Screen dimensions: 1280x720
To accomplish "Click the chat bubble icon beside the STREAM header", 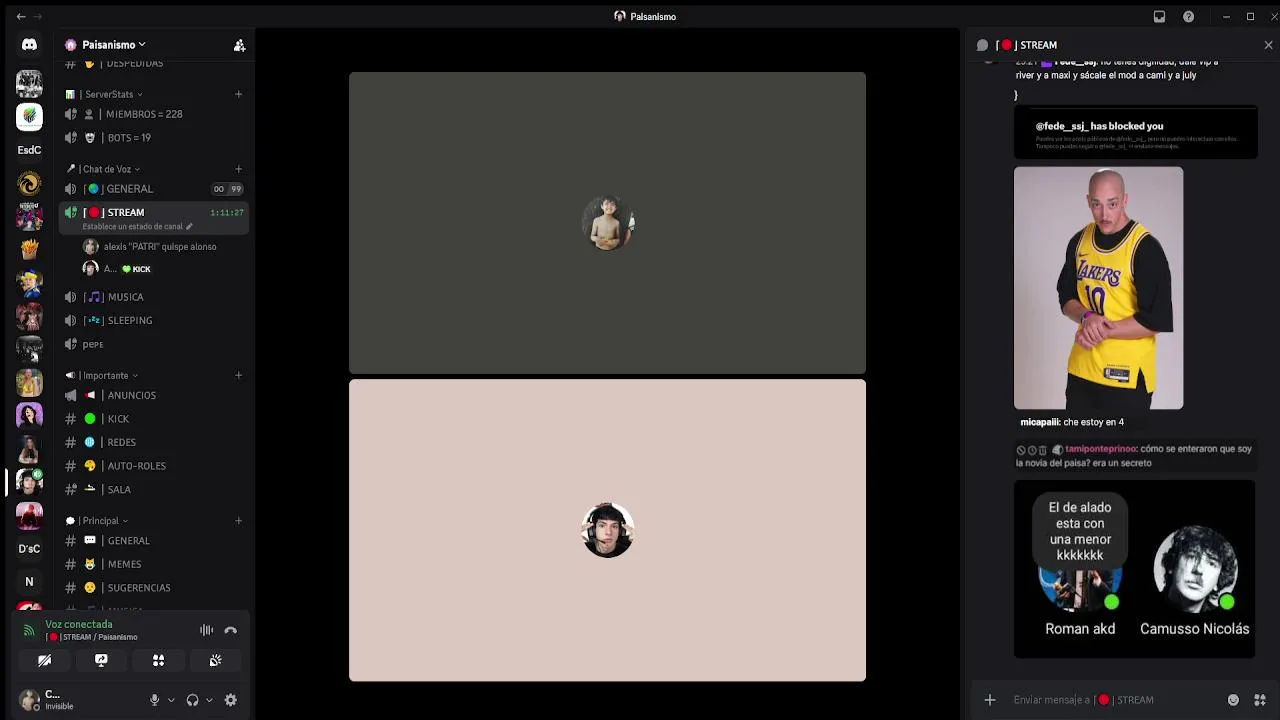I will coord(982,45).
